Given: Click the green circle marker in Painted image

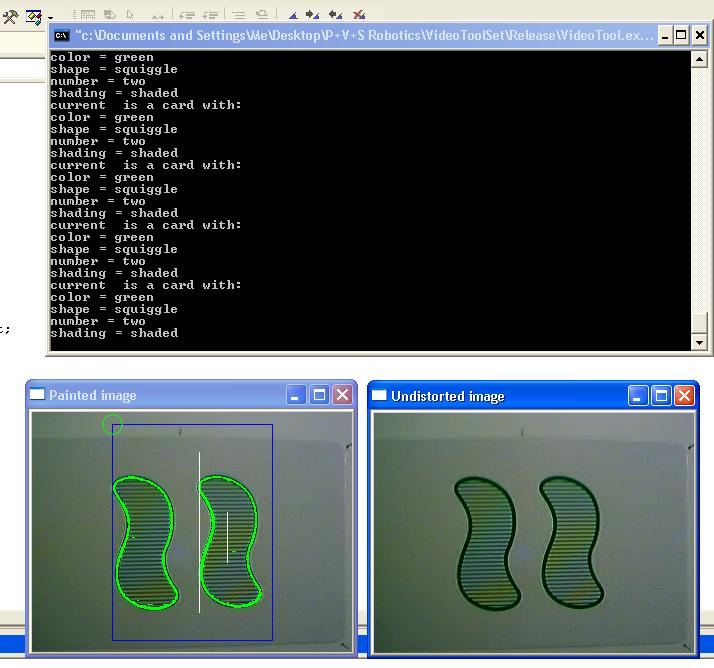Looking at the screenshot, I should click(x=112, y=425).
